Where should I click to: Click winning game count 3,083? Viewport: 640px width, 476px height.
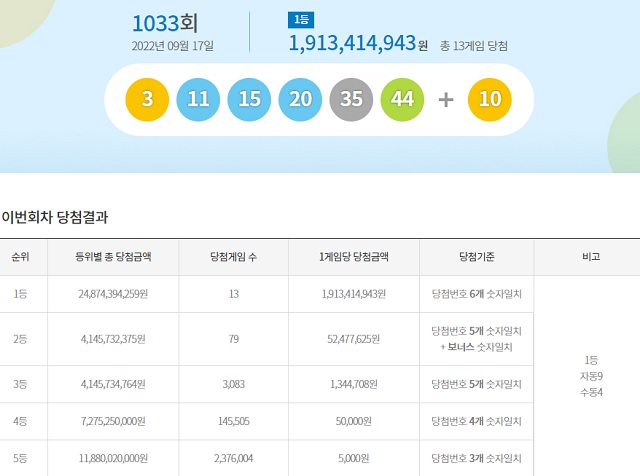pyautogui.click(x=233, y=384)
